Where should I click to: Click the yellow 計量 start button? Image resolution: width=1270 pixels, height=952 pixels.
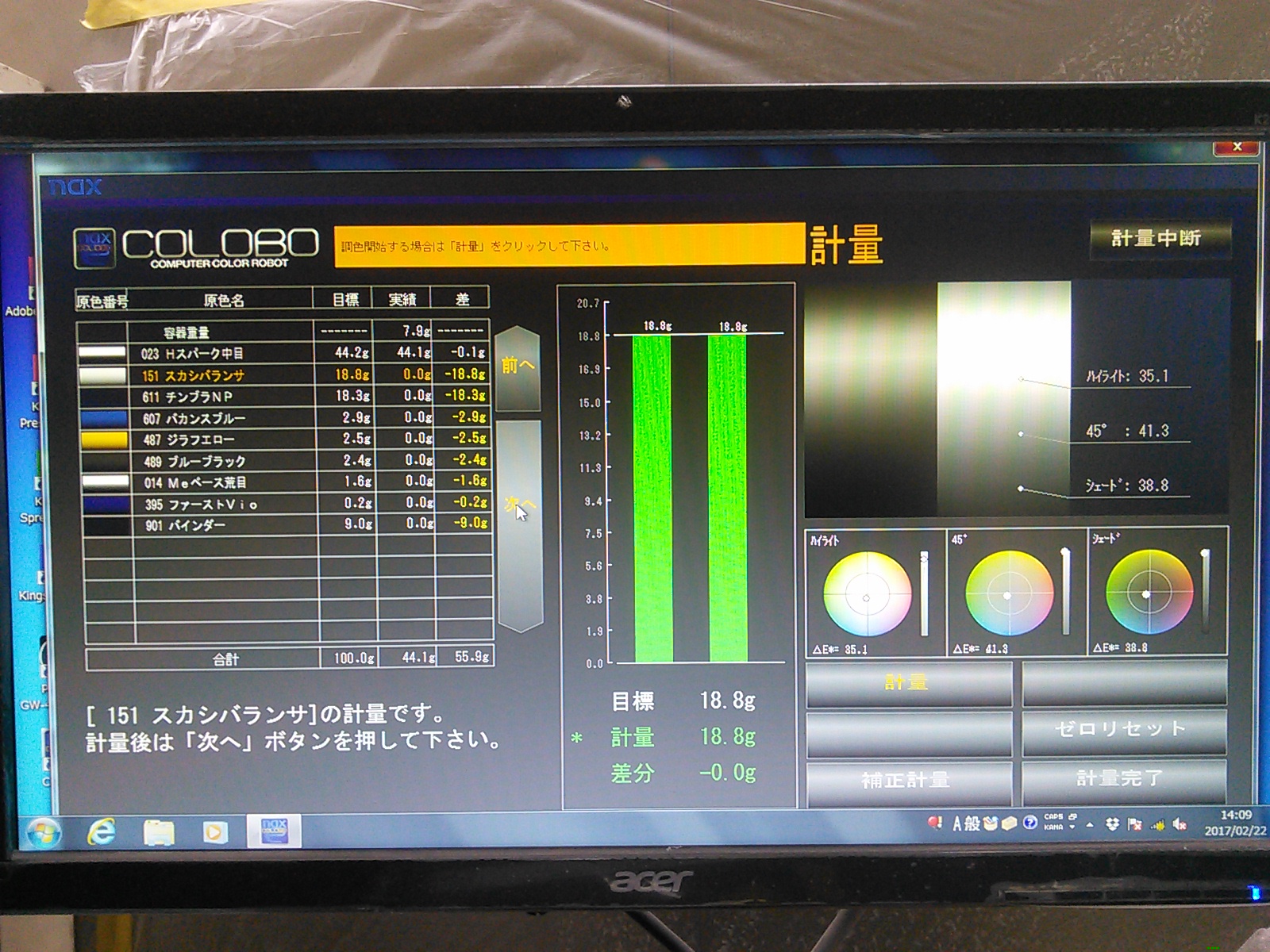pyautogui.click(x=908, y=684)
